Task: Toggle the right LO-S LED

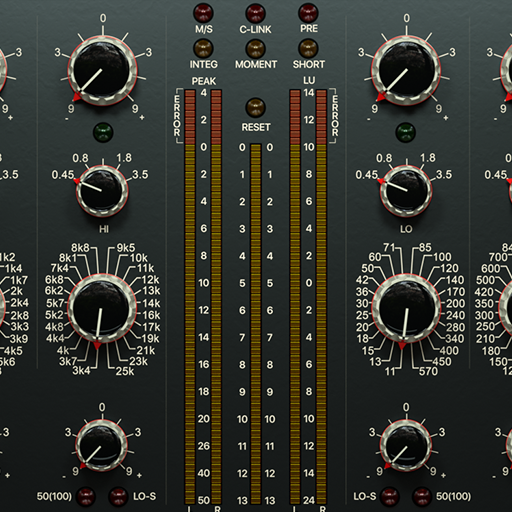Action: [389, 496]
